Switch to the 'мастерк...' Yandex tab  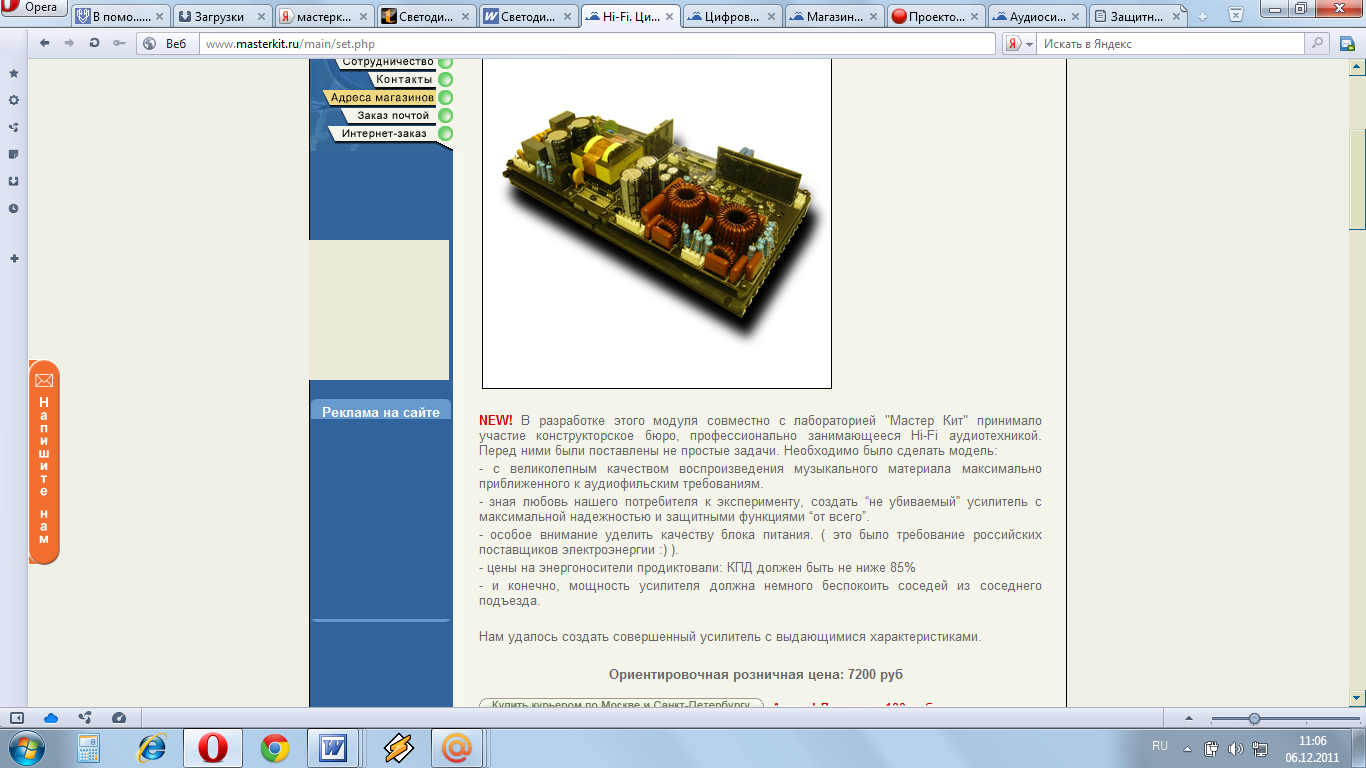[324, 16]
